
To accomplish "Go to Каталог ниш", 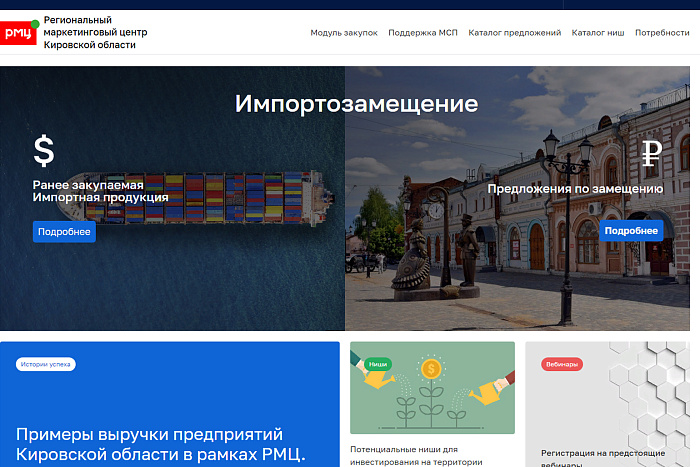I will [x=598, y=33].
